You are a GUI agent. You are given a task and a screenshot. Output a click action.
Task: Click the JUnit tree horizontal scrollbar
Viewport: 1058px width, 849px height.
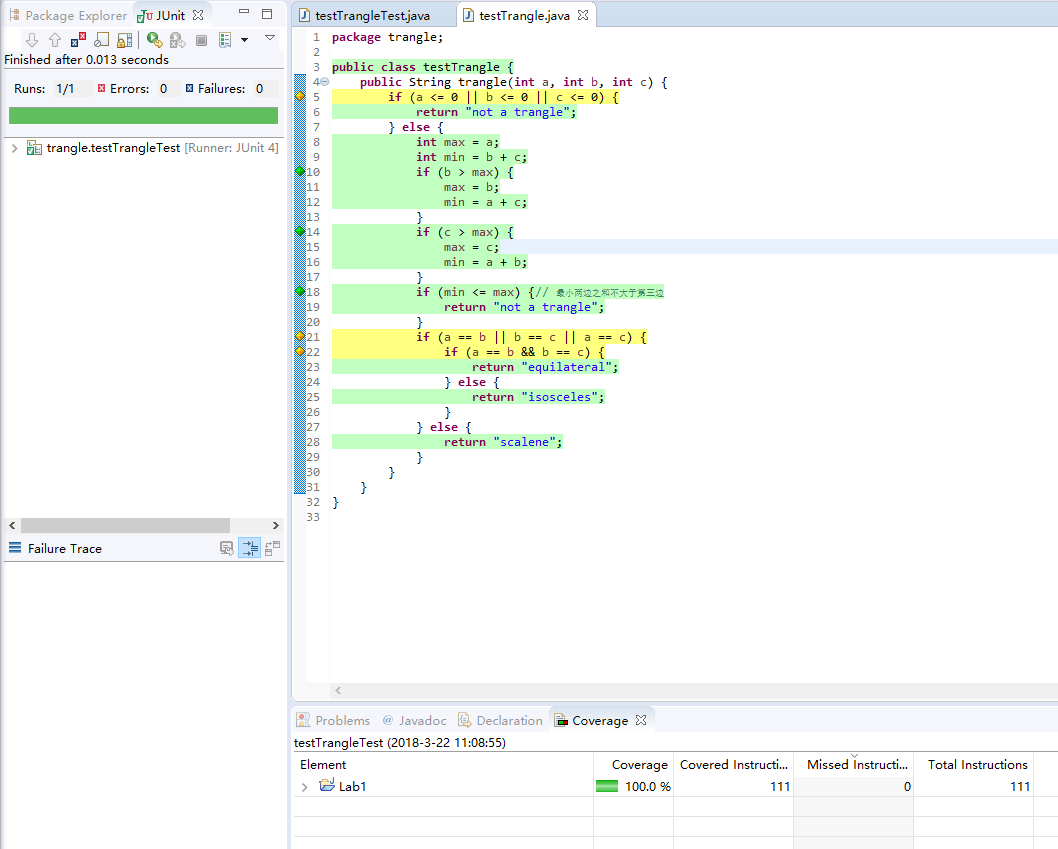tap(125, 525)
